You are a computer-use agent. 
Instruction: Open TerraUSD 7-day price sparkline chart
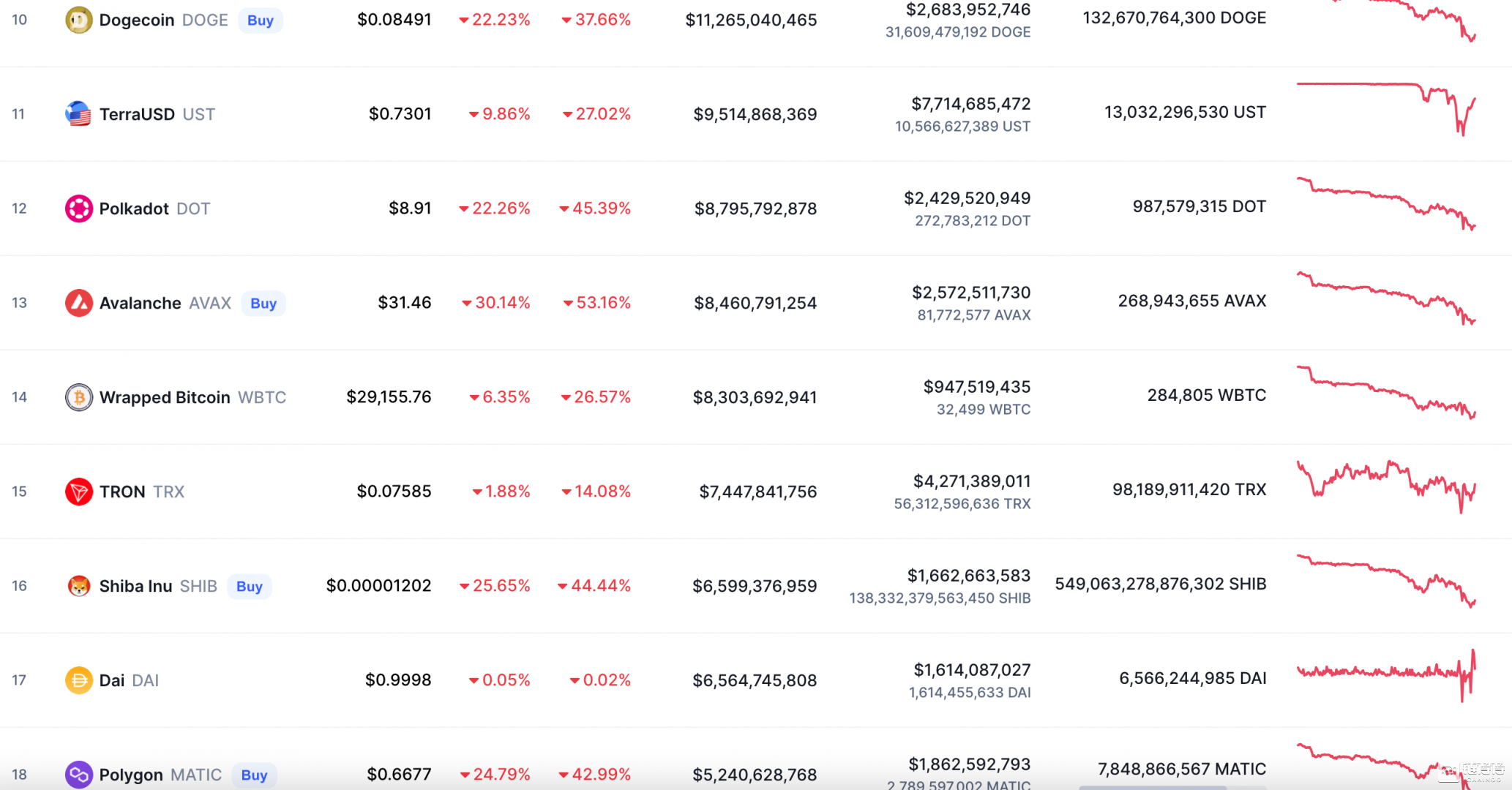tap(1386, 110)
